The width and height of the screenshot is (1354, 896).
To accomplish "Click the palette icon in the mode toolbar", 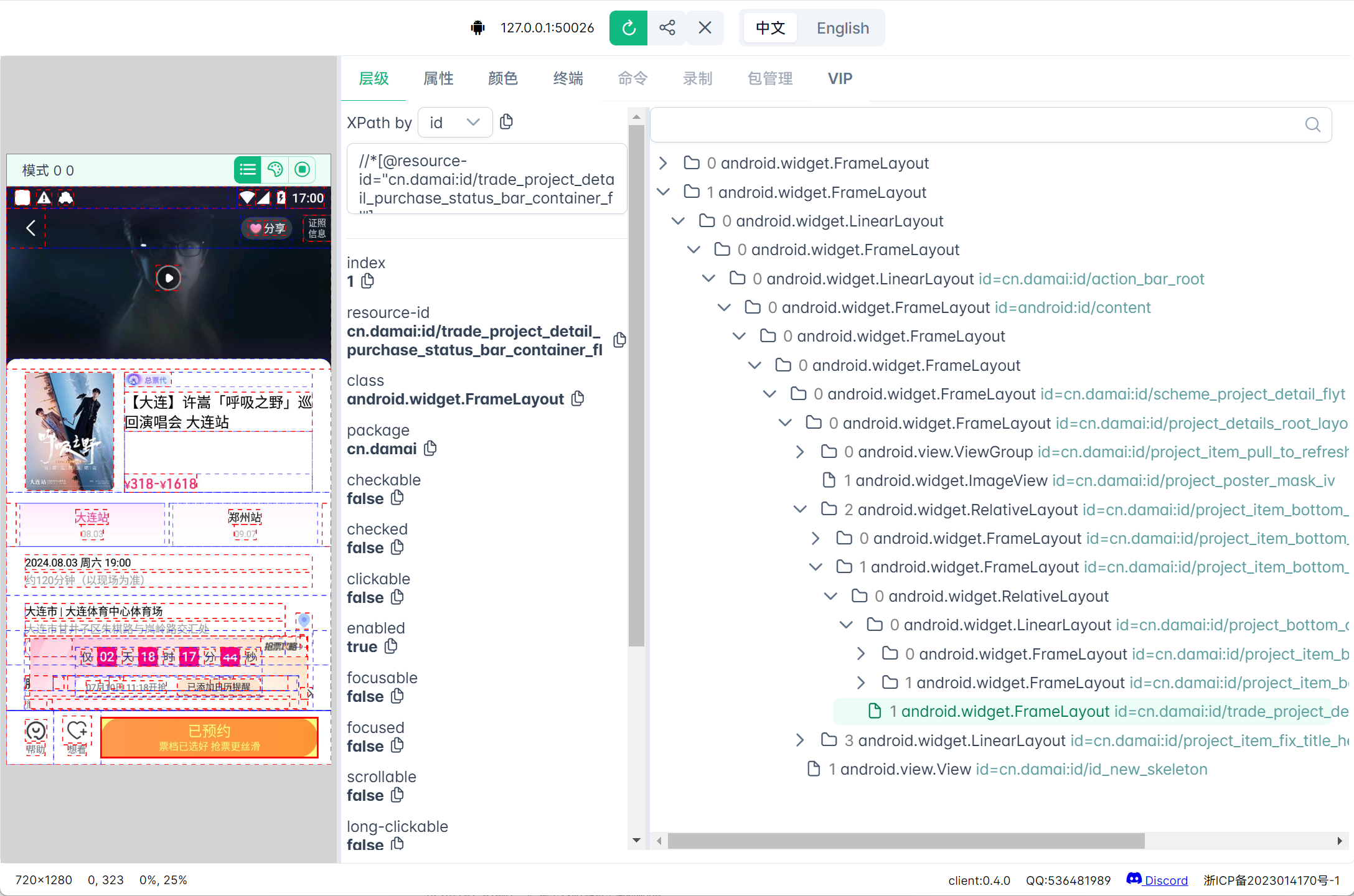I will 275,170.
